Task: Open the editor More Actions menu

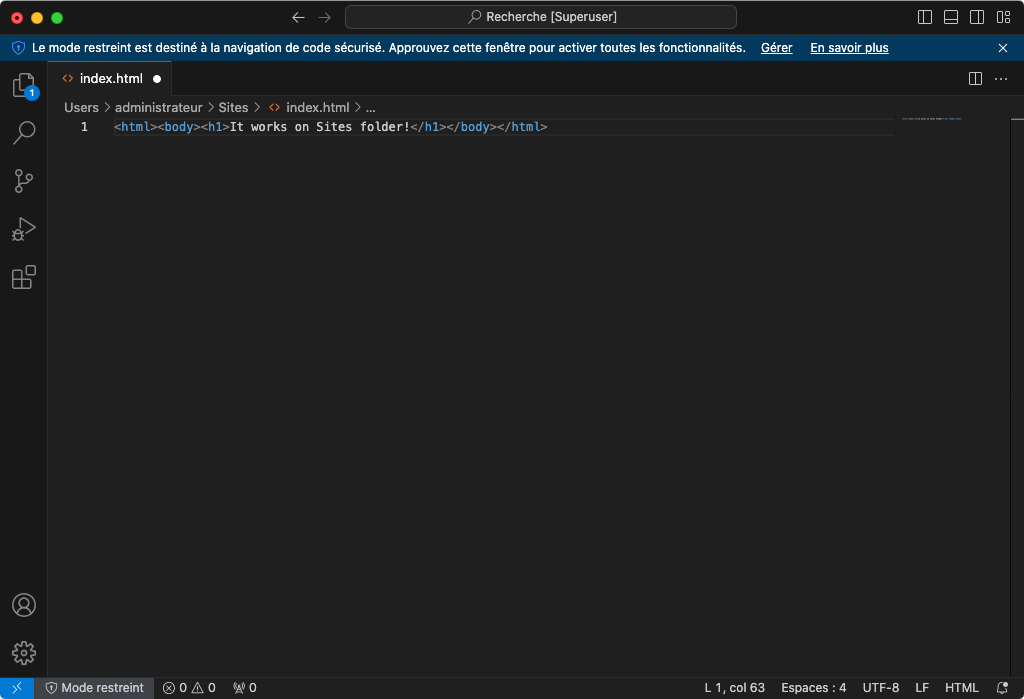Action: pyautogui.click(x=1001, y=79)
